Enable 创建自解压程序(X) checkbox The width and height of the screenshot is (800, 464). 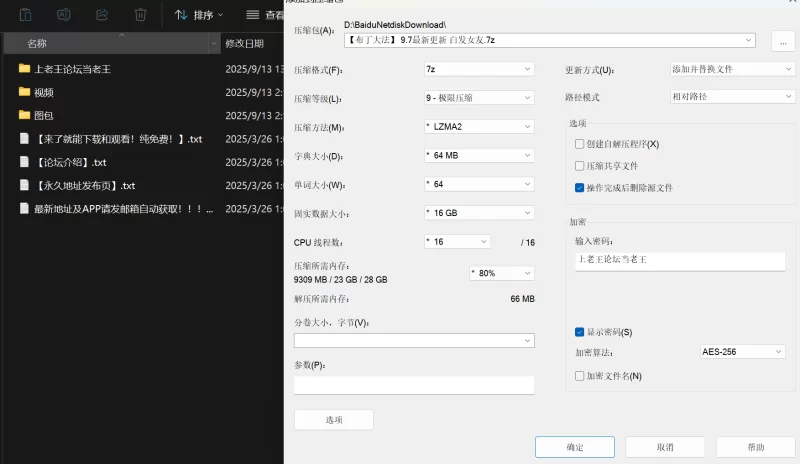[579, 144]
